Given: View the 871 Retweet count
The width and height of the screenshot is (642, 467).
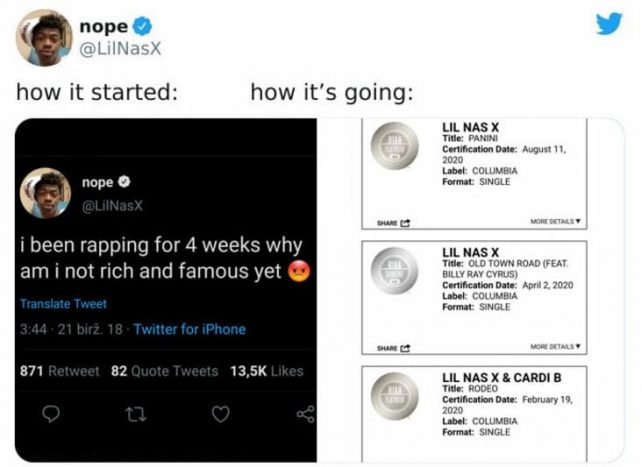Looking at the screenshot, I should click(60, 371).
